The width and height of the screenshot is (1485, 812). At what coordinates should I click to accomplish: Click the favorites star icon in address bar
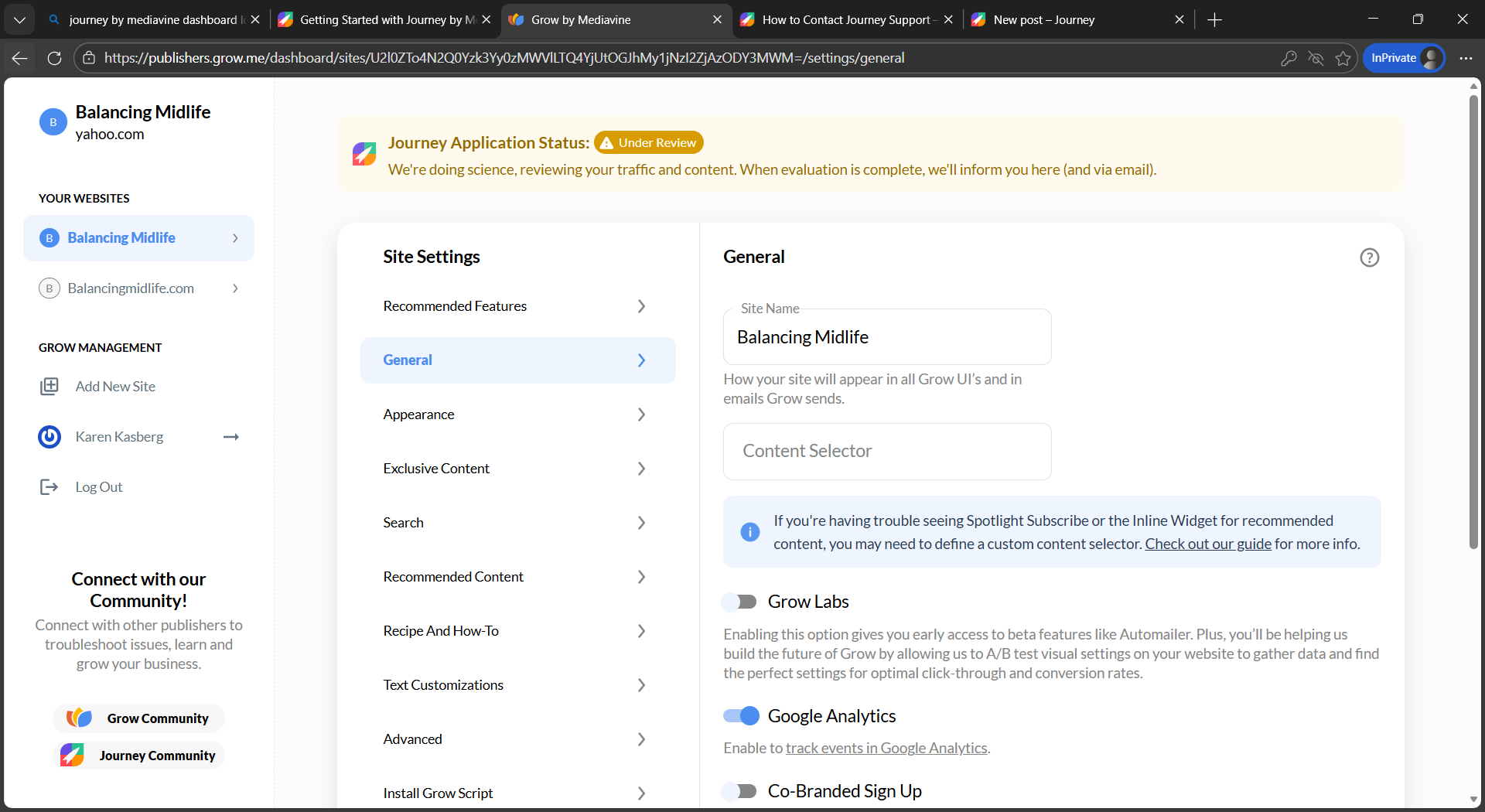tap(1343, 58)
